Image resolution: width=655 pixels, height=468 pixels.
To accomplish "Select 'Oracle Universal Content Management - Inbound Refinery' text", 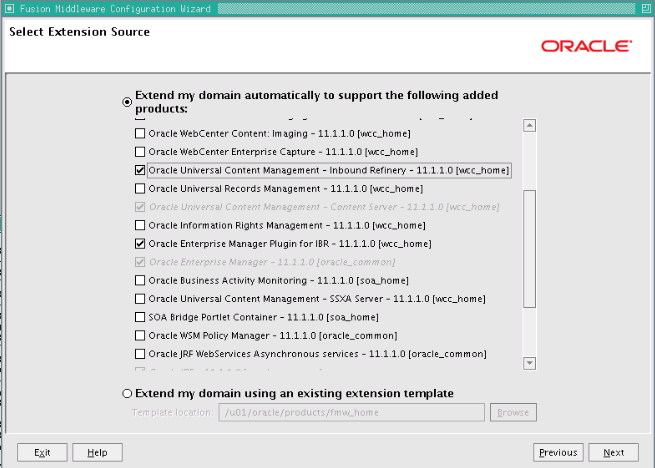I will coord(329,170).
